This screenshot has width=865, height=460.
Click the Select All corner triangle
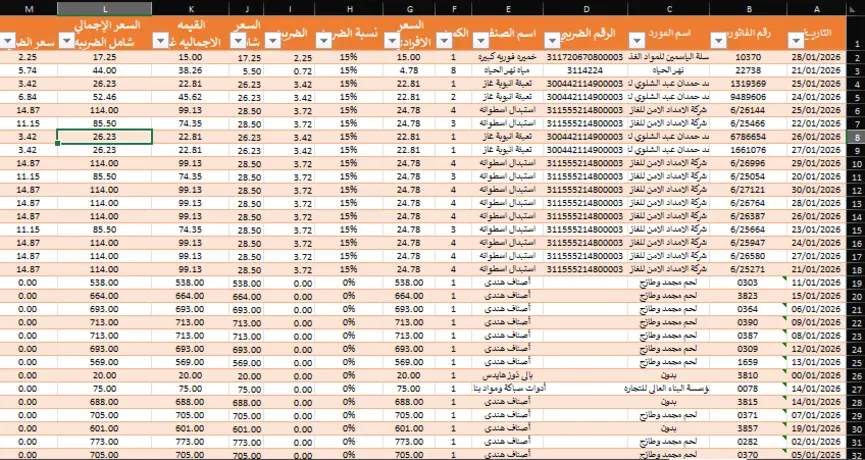tap(856, 8)
